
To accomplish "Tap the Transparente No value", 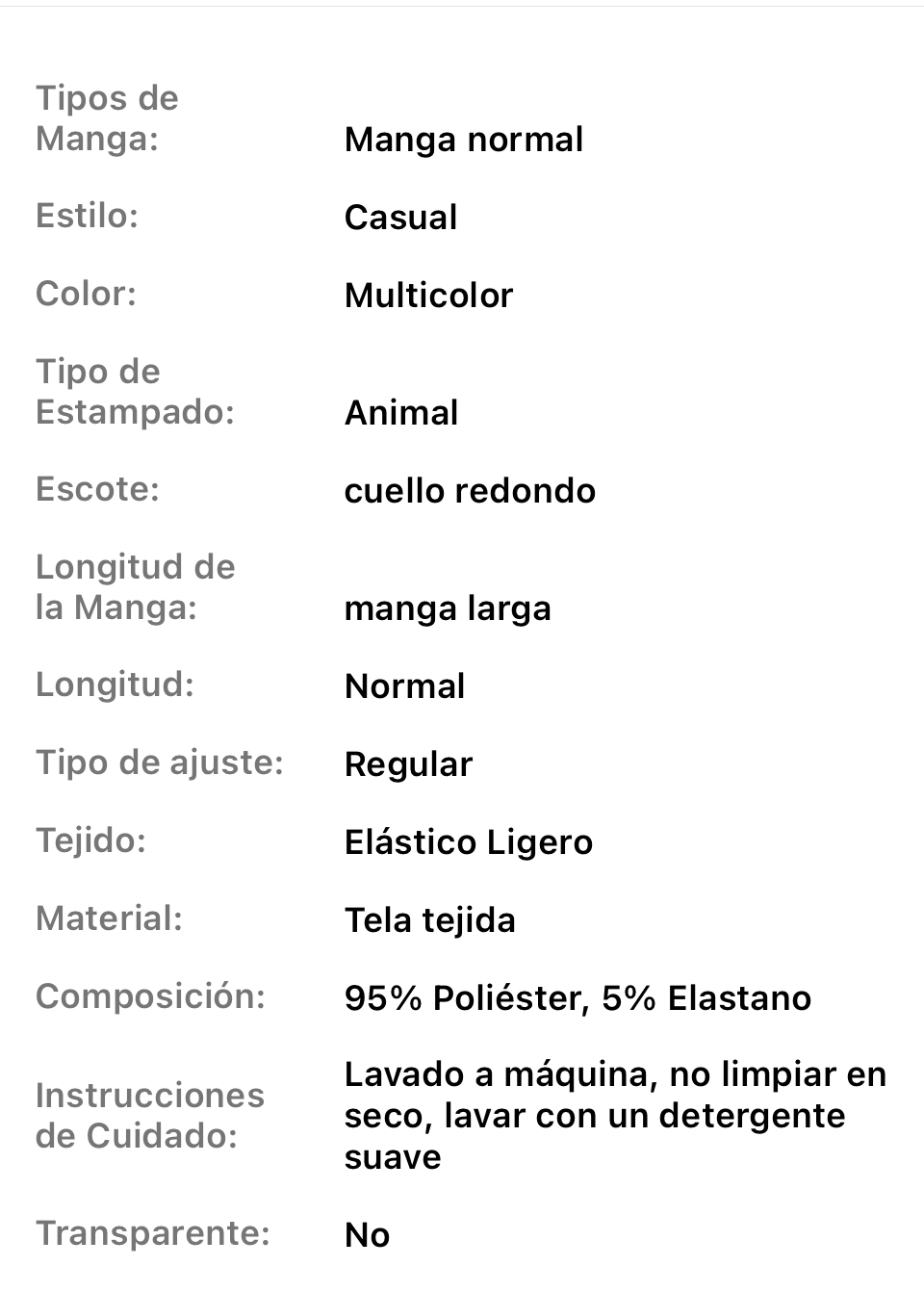I will pos(367,1235).
